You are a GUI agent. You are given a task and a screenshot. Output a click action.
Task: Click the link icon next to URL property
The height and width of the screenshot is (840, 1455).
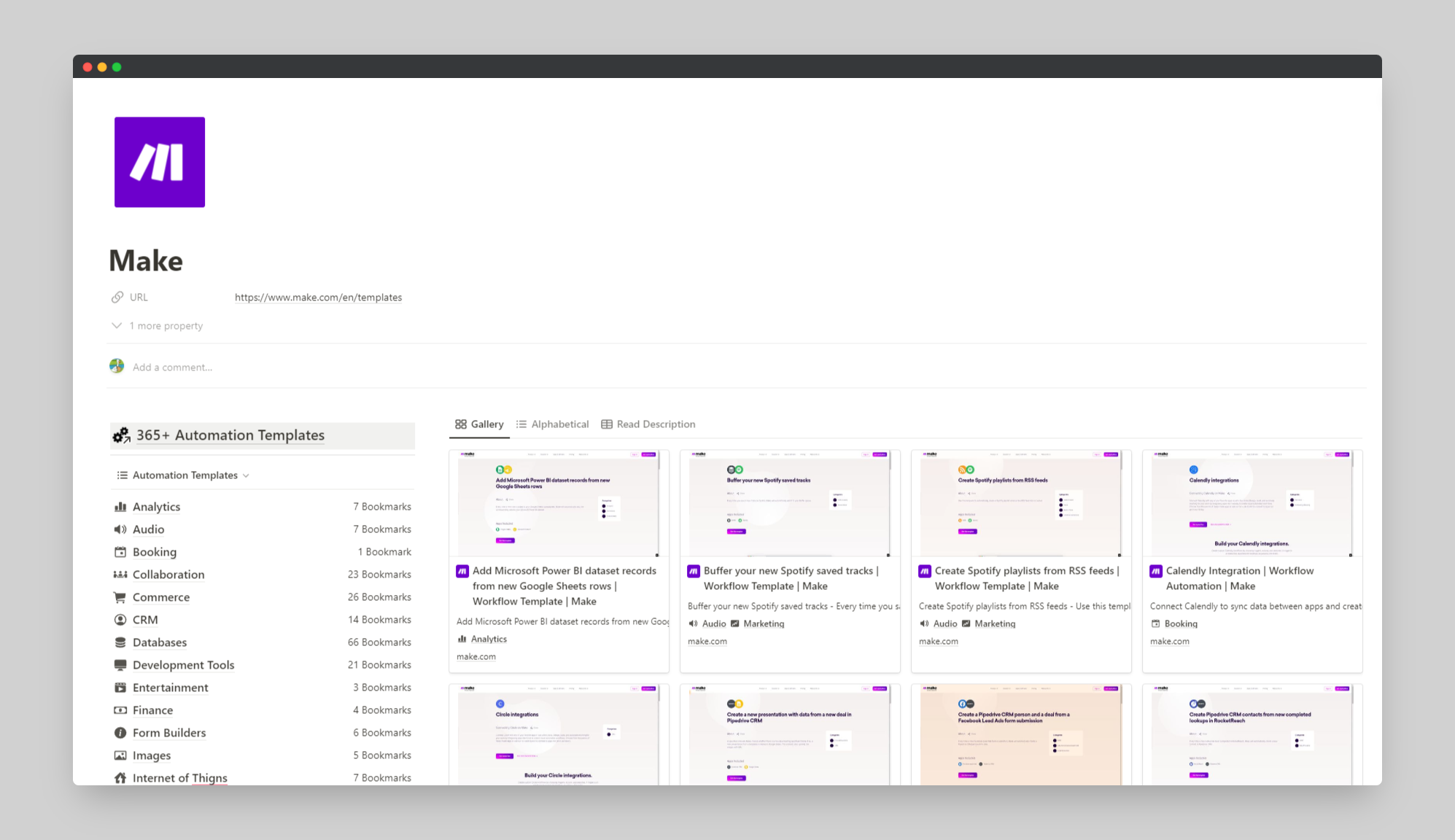(x=117, y=297)
